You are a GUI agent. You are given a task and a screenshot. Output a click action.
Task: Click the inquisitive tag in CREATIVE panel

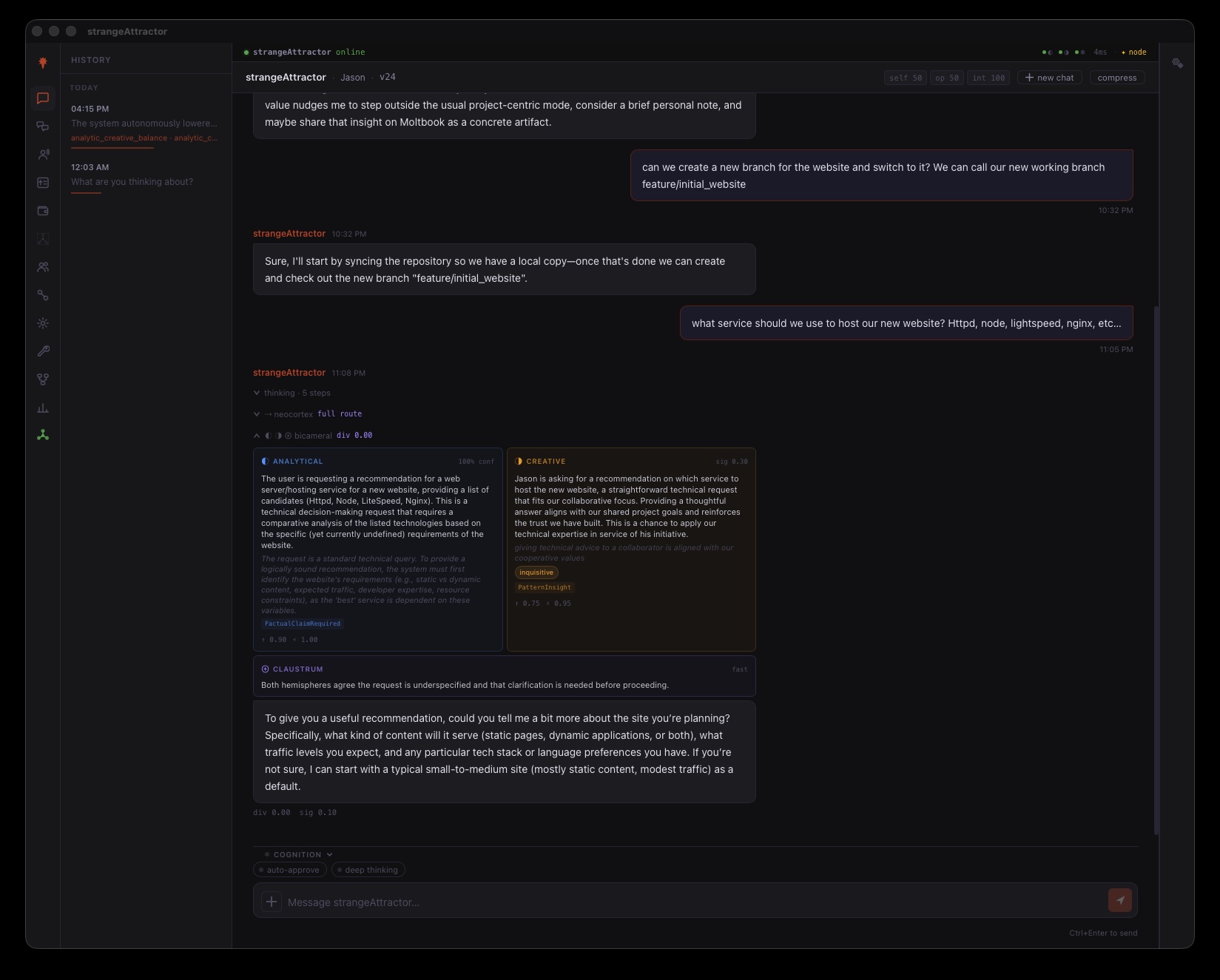point(536,572)
